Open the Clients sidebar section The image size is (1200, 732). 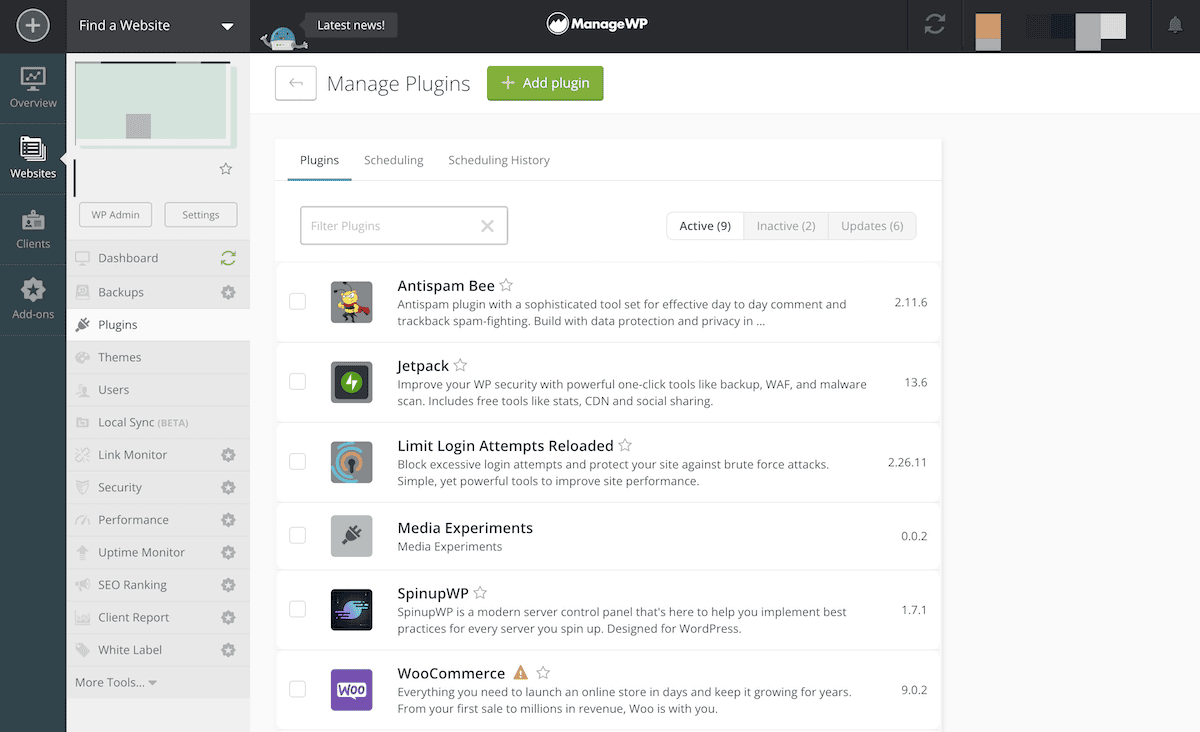tap(33, 229)
